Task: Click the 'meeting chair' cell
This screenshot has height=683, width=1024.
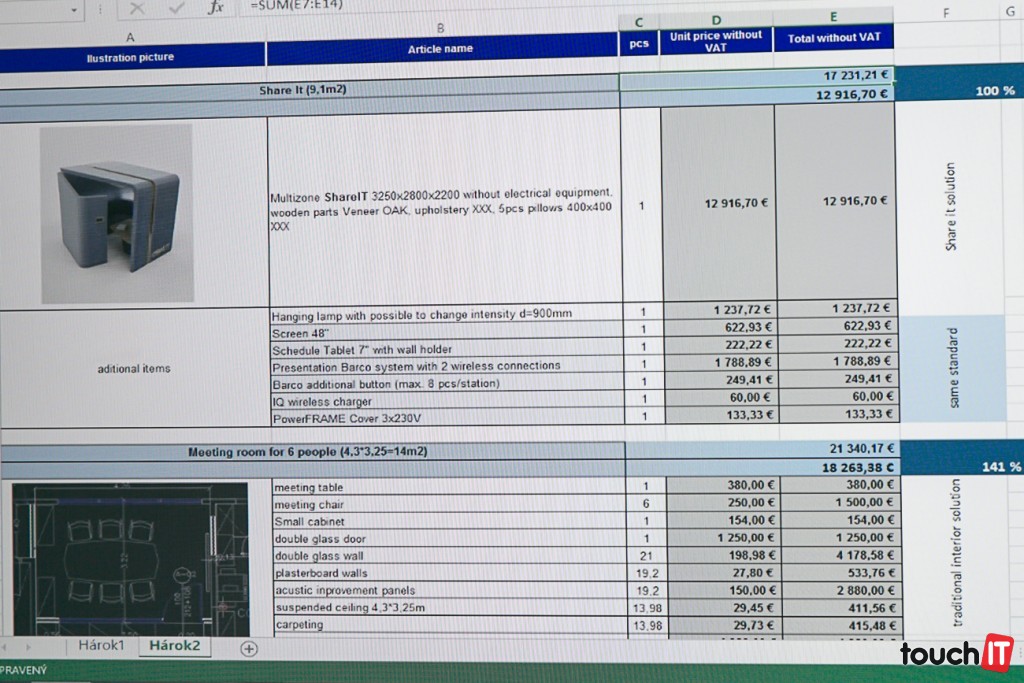Action: click(x=449, y=504)
